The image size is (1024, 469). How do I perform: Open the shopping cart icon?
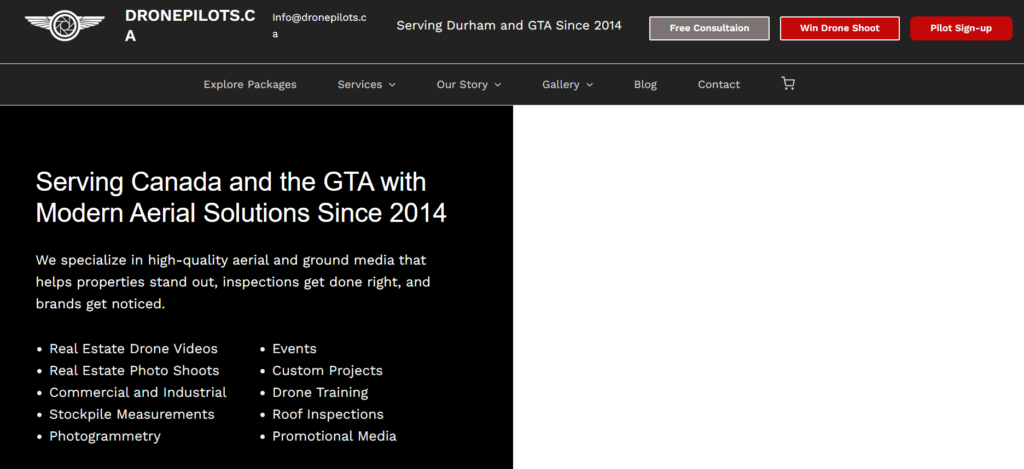[x=788, y=84]
